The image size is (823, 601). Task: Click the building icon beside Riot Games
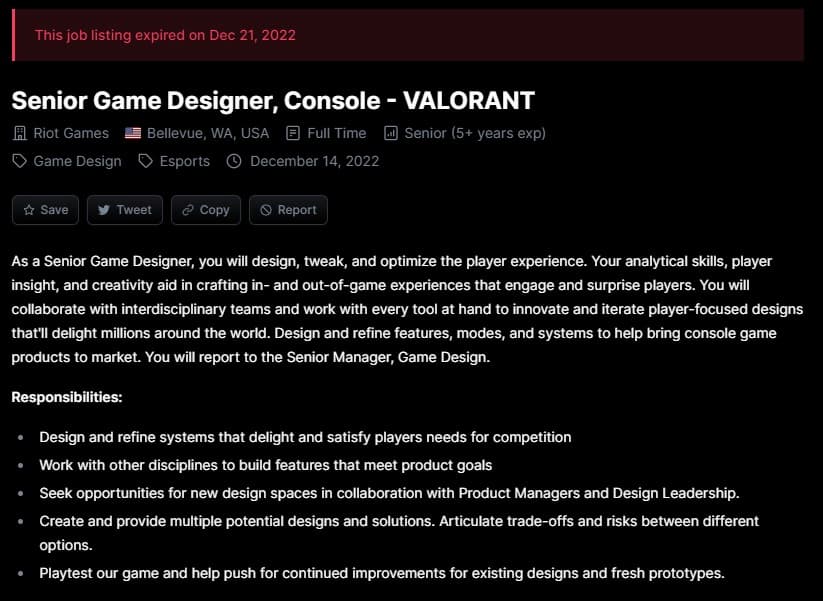[x=18, y=132]
